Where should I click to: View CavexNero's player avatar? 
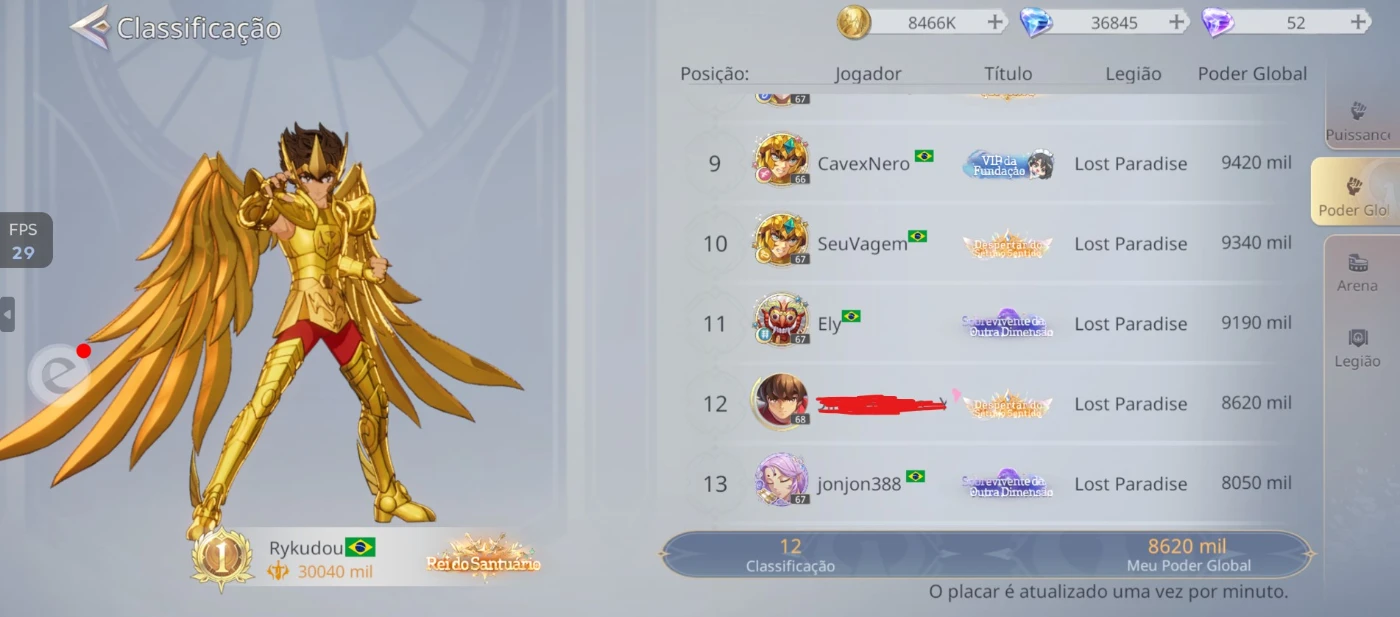pyautogui.click(x=781, y=160)
